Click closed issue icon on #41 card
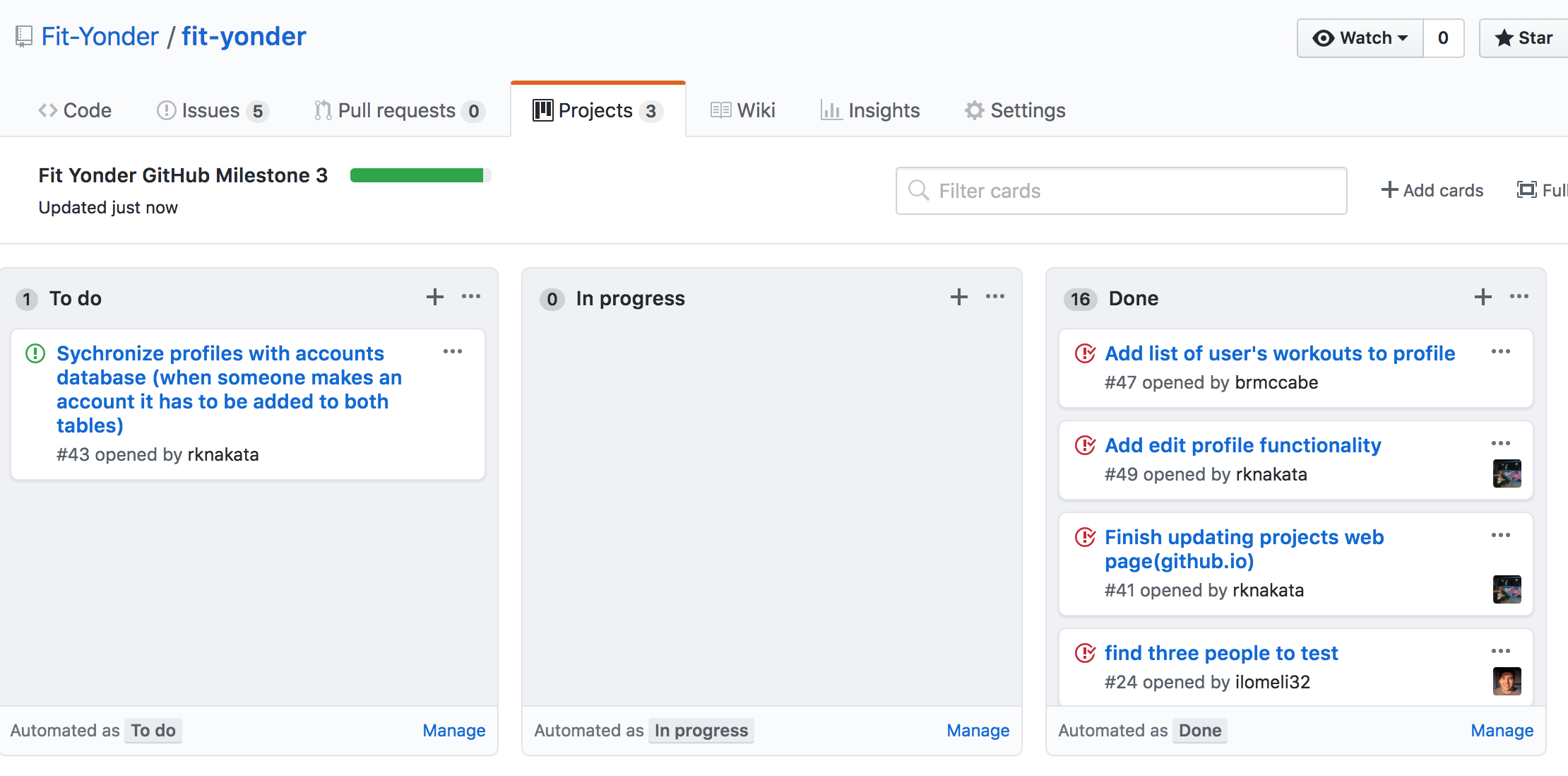Screen dimensions: 1568x776 (1085, 537)
